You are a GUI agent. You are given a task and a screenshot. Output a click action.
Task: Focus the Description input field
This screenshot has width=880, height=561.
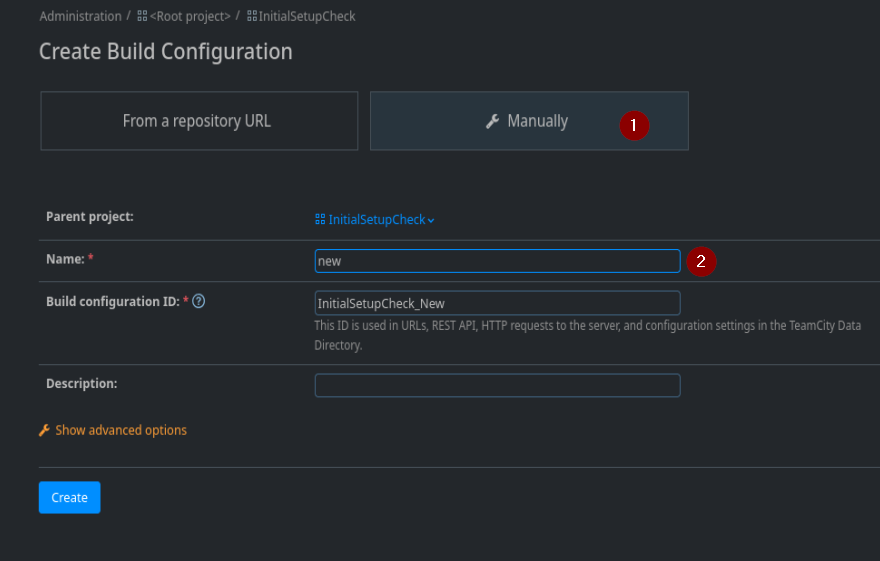coord(497,385)
